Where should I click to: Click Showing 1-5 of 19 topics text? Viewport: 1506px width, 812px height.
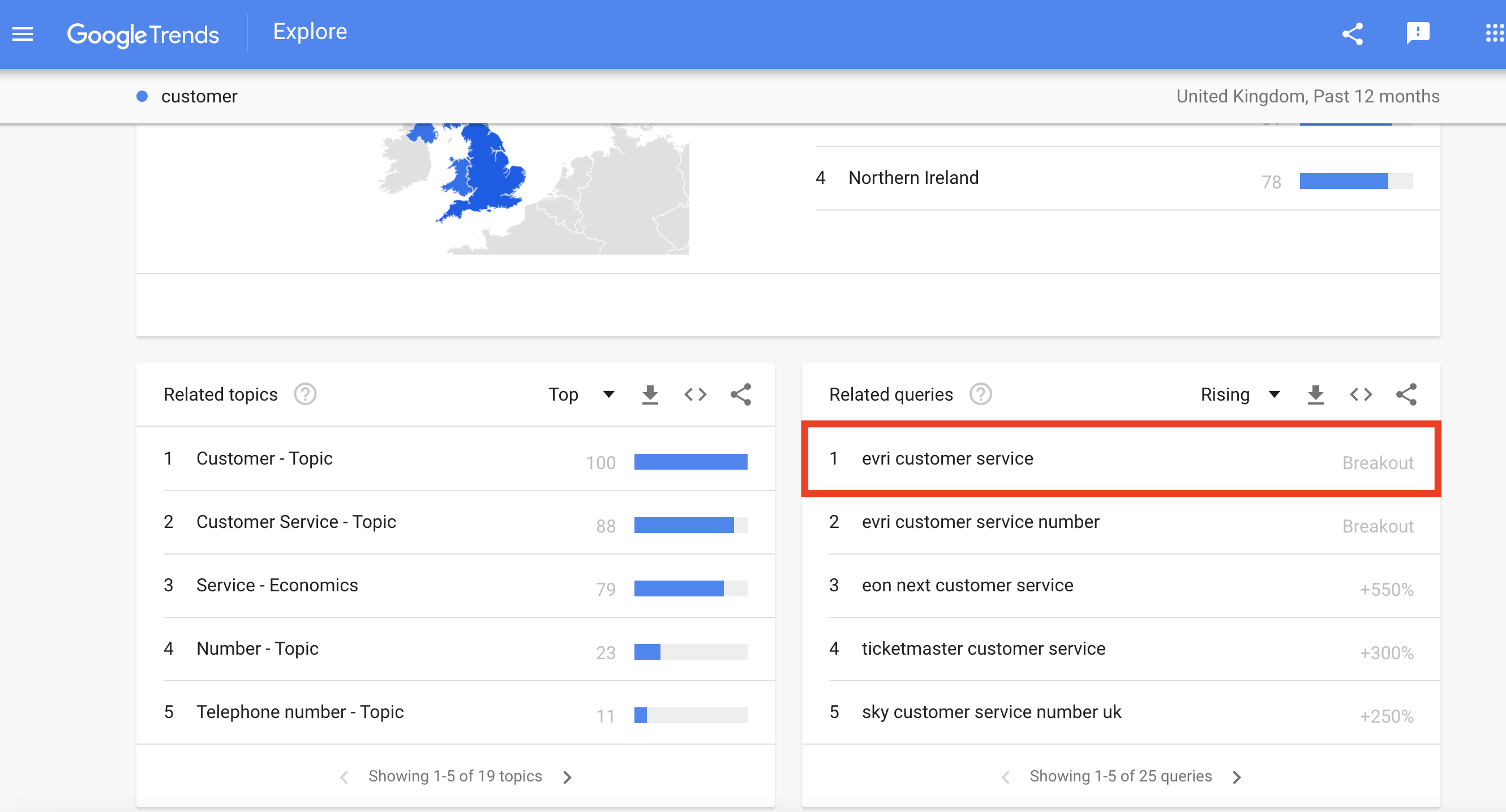[456, 776]
